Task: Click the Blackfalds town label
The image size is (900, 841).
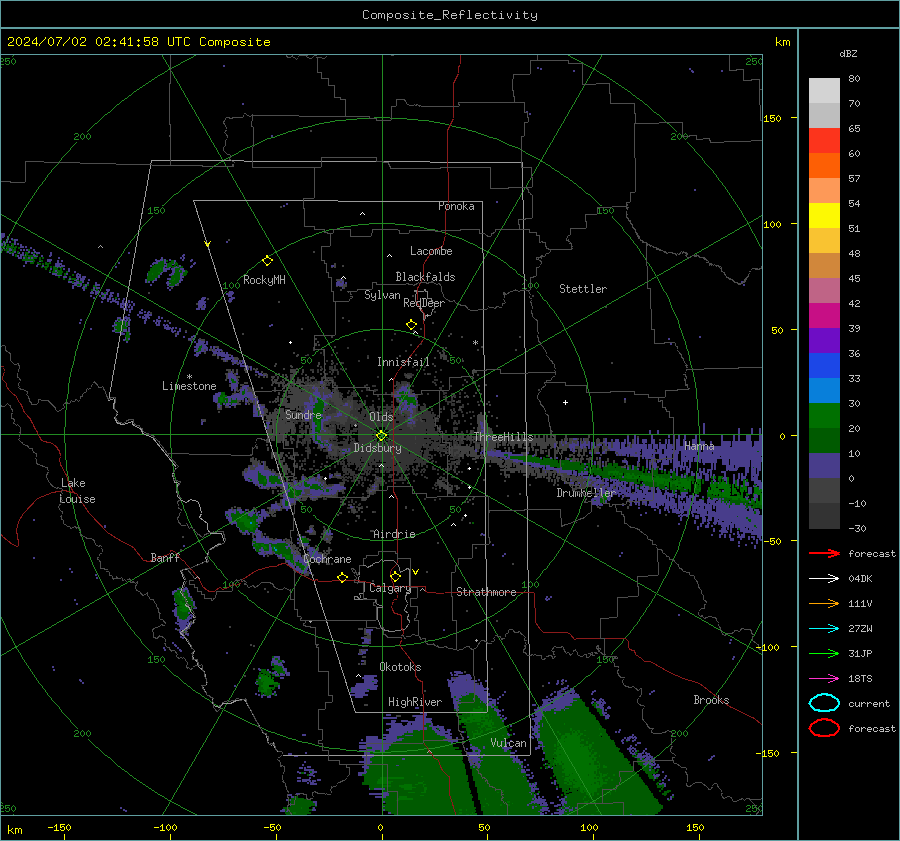Action: 425,277
